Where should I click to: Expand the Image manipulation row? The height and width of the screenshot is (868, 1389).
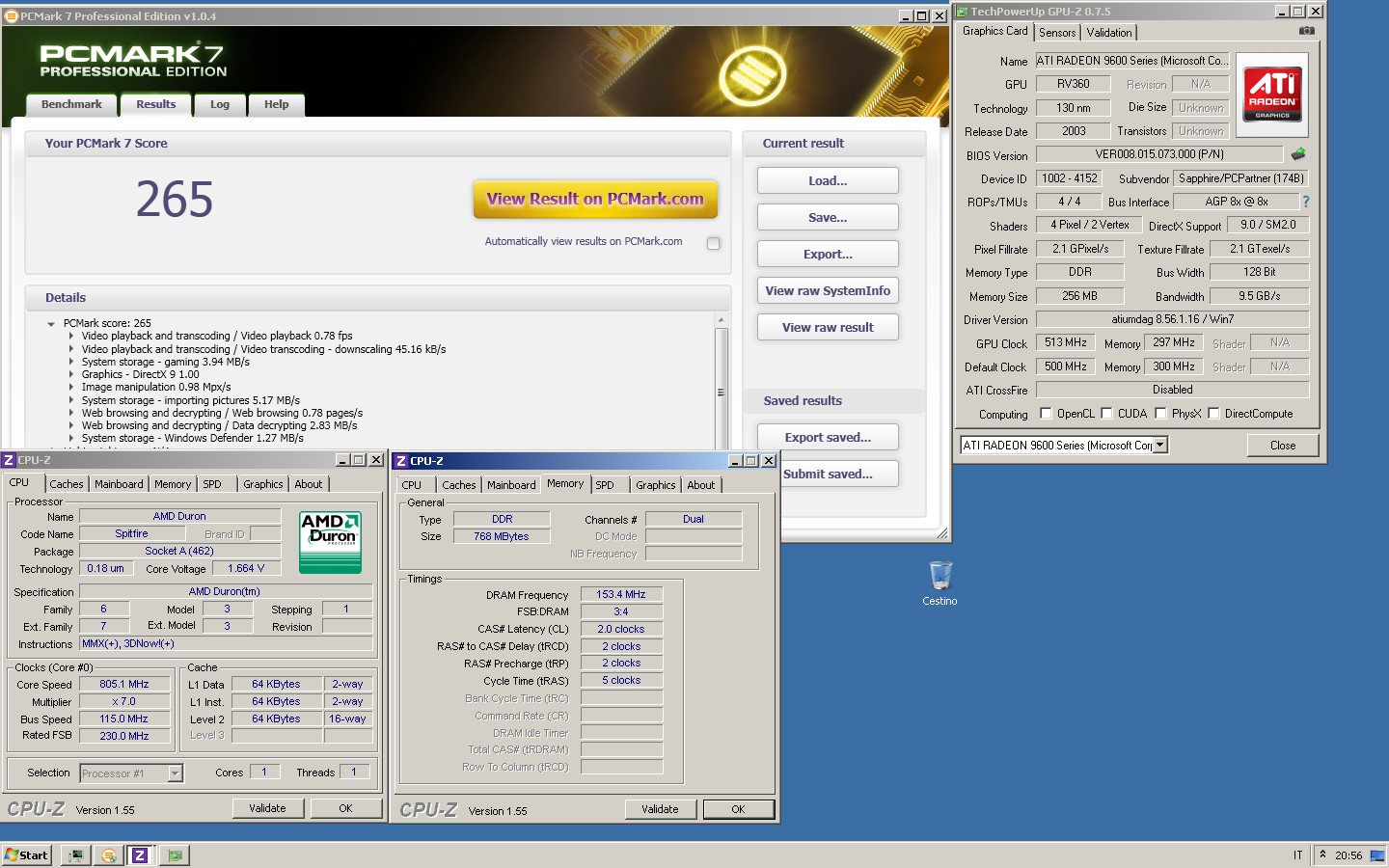[x=71, y=387]
